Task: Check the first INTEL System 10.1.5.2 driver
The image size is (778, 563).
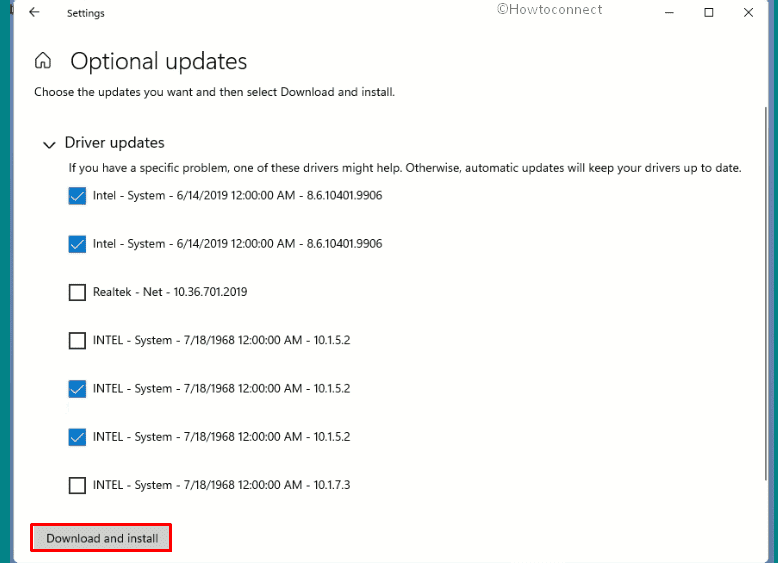Action: pos(77,341)
